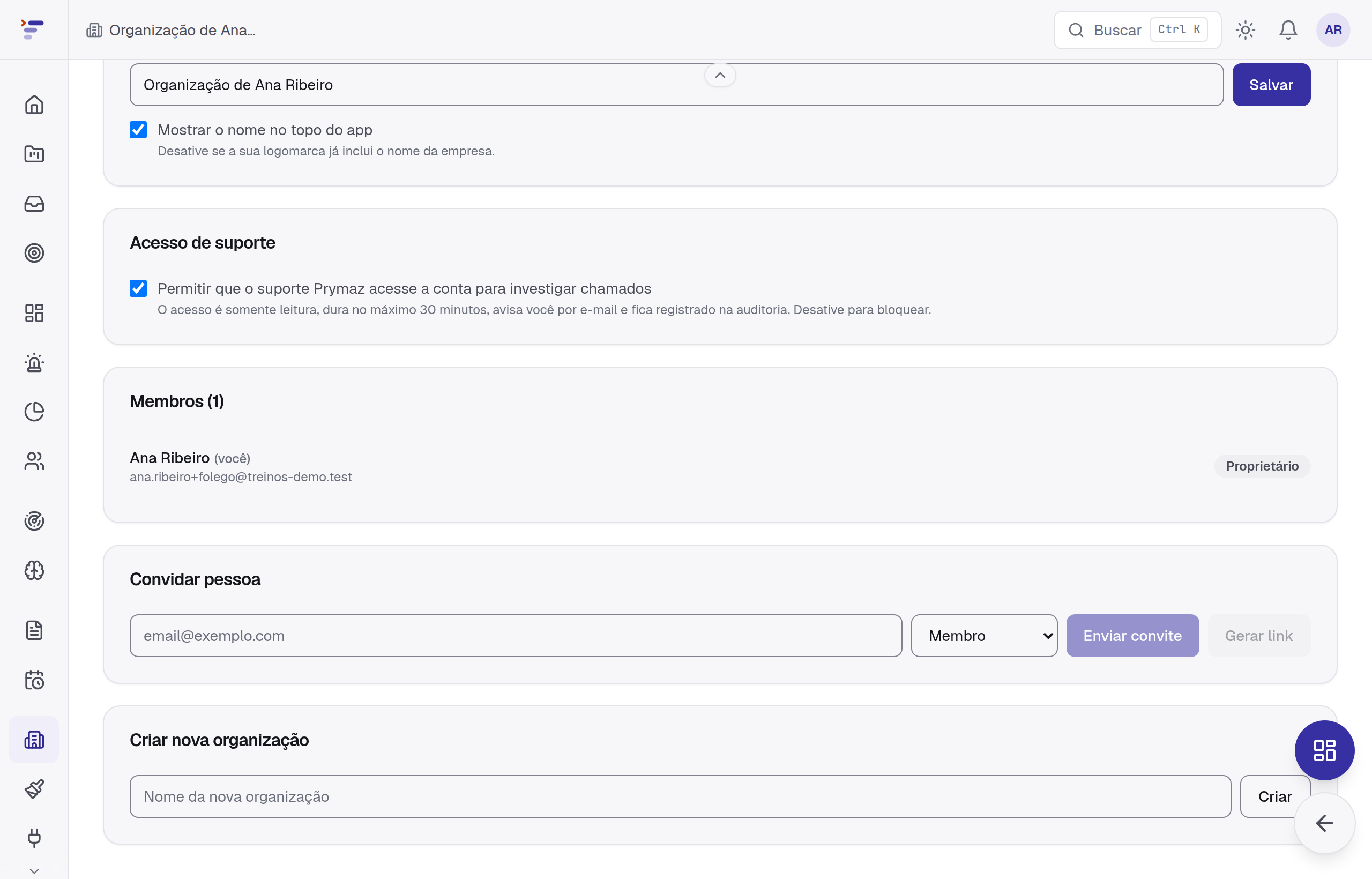This screenshot has height=879, width=1372.
Task: Select the active organization building icon
Action: tap(34, 740)
